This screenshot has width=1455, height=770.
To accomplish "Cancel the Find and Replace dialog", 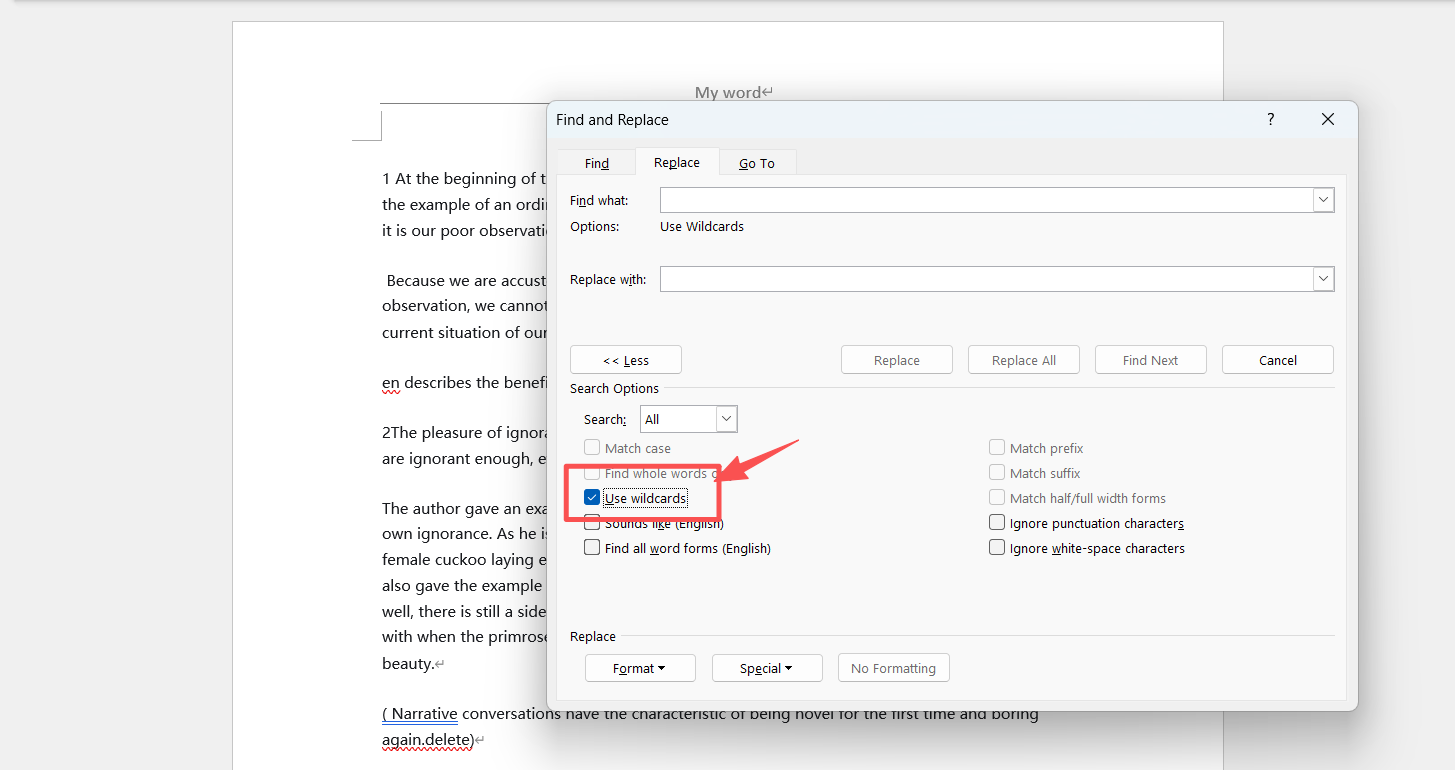I will (1278, 360).
